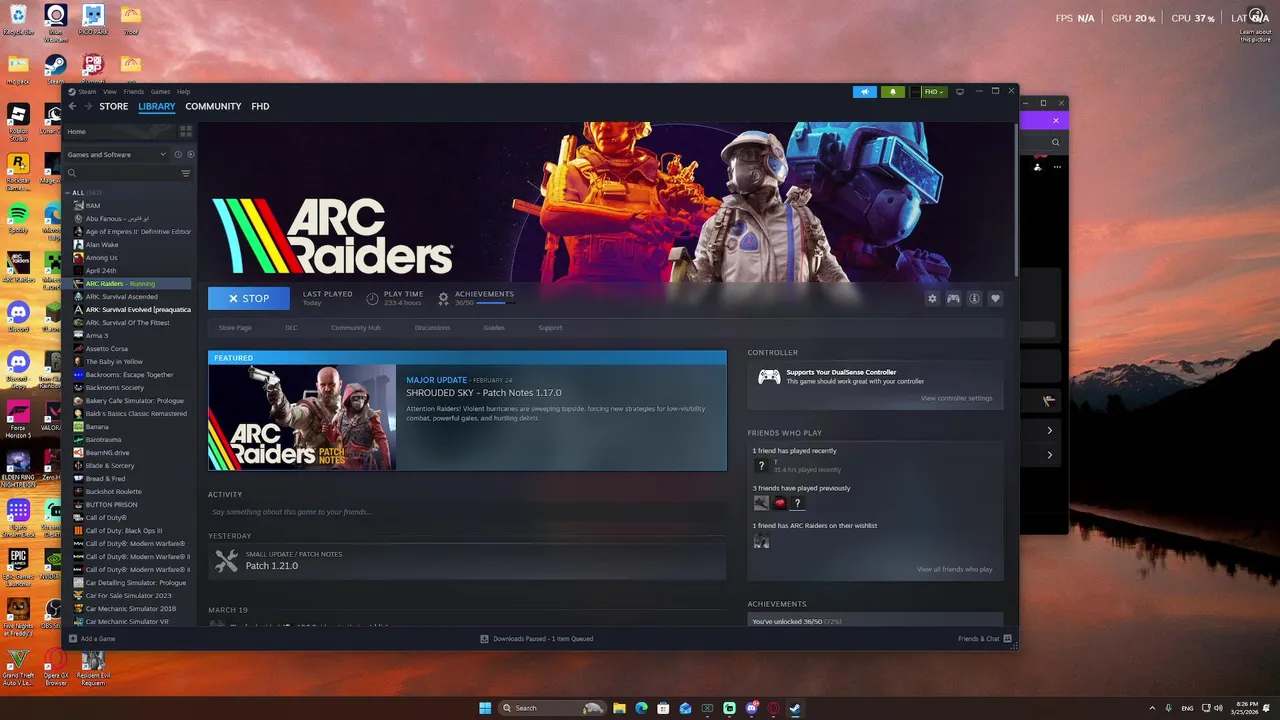Open Steam announcements megaphone button
The width and height of the screenshot is (1280, 720).
coord(864,92)
